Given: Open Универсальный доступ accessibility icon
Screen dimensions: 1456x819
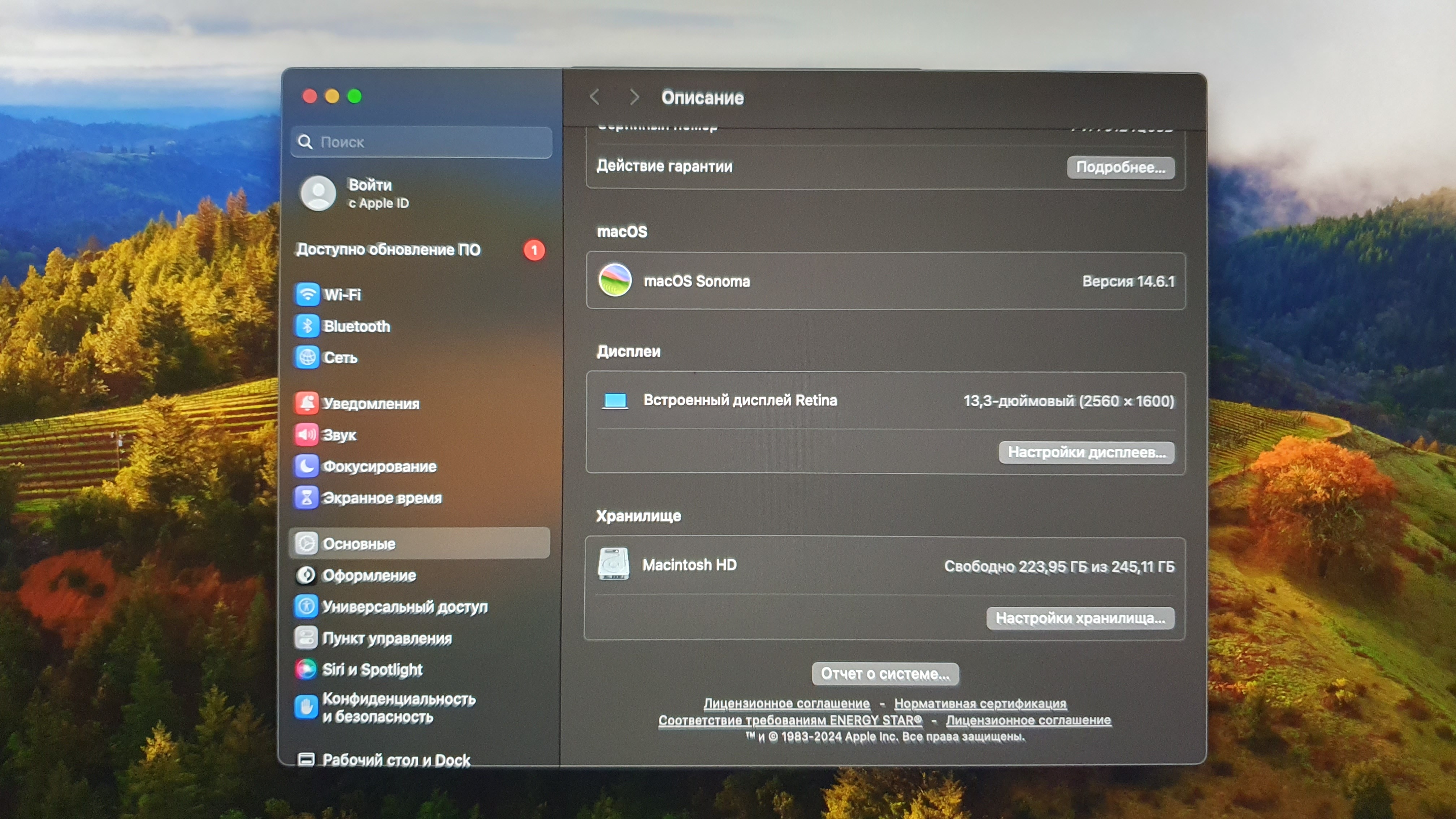Looking at the screenshot, I should pyautogui.click(x=306, y=606).
